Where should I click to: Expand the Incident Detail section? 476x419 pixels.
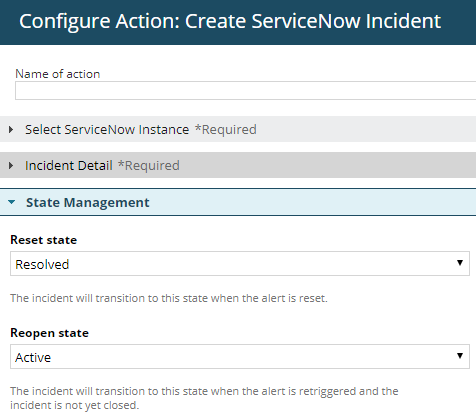tap(238, 165)
